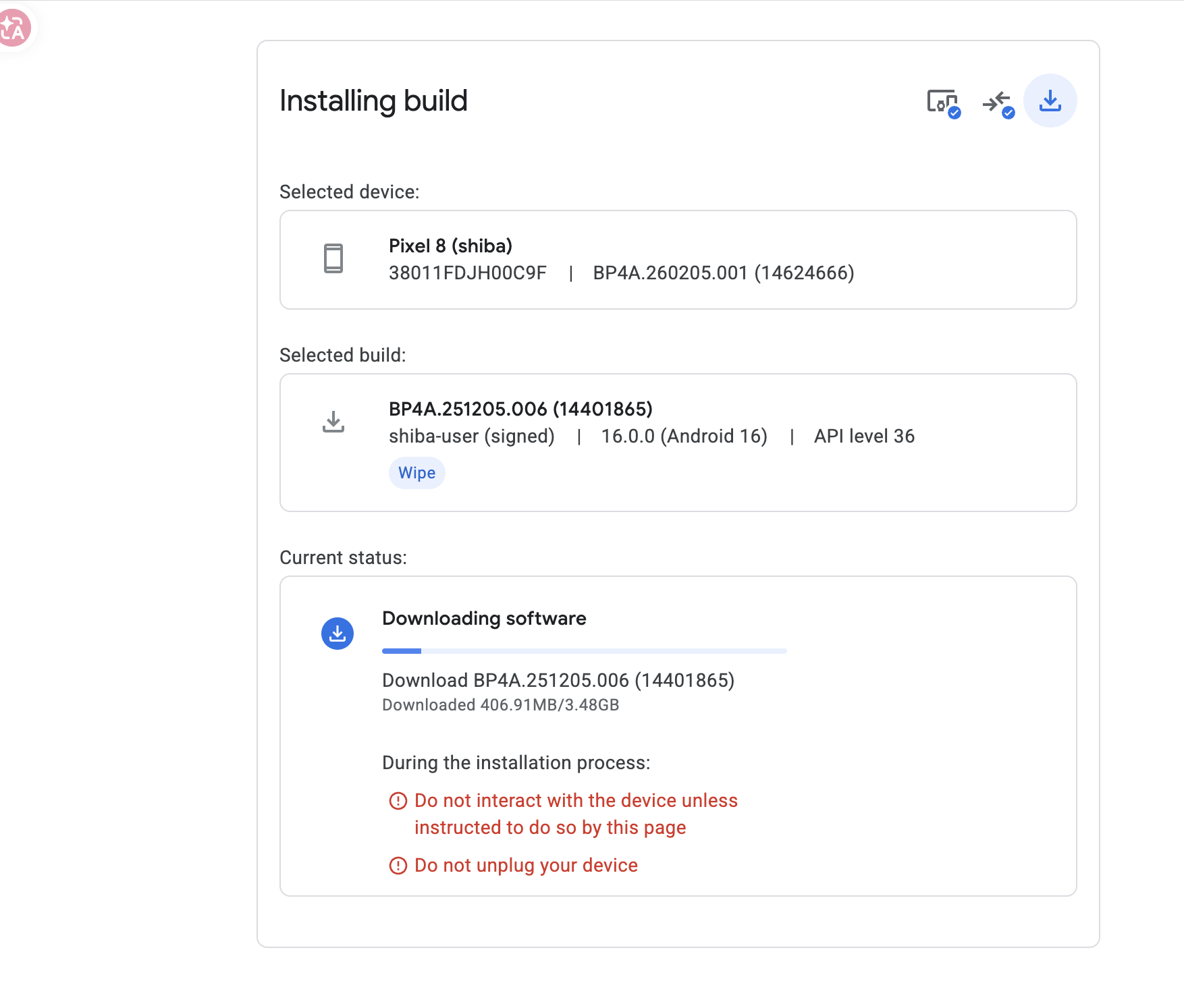1184x1008 pixels.
Task: Click the highlighted install step icon
Action: pos(1050,101)
